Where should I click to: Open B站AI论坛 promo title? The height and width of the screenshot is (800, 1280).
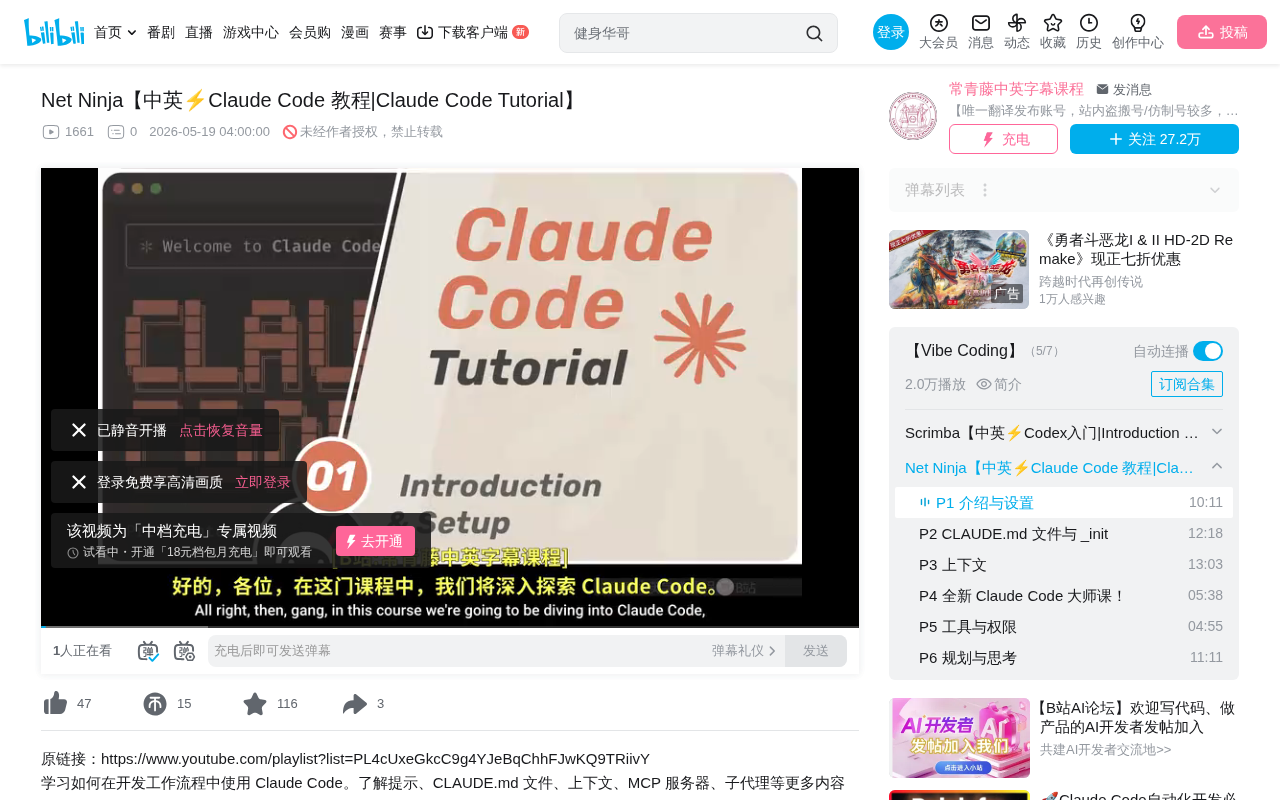tap(1137, 717)
